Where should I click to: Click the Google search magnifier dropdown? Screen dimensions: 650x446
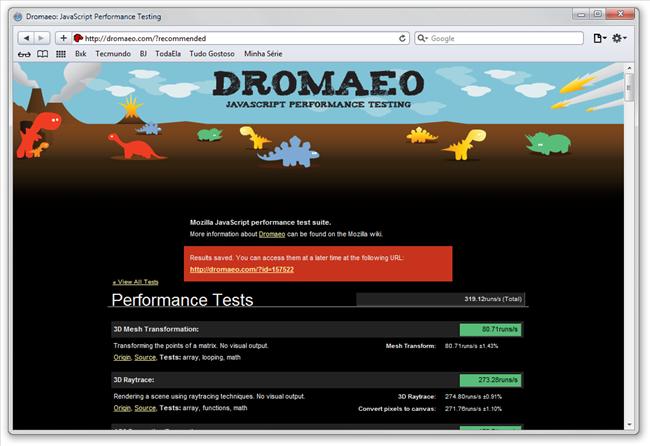[x=422, y=38]
